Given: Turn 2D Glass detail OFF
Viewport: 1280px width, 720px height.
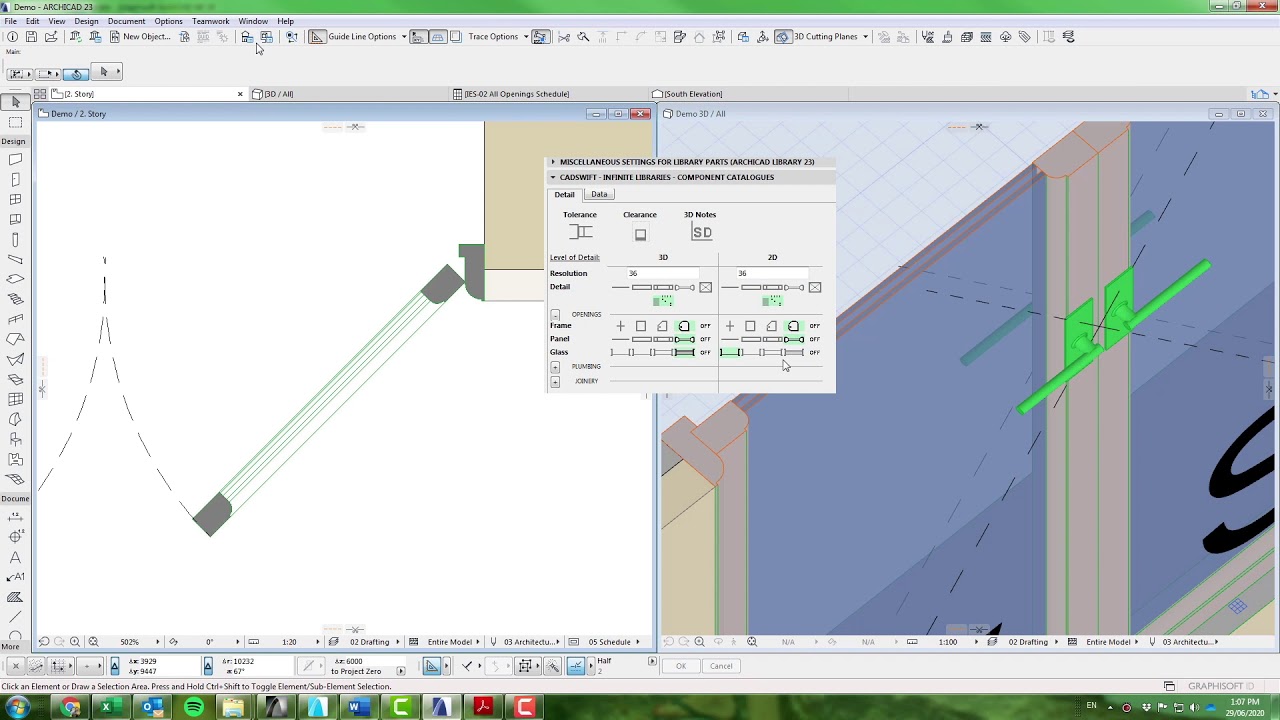Looking at the screenshot, I should coord(814,352).
